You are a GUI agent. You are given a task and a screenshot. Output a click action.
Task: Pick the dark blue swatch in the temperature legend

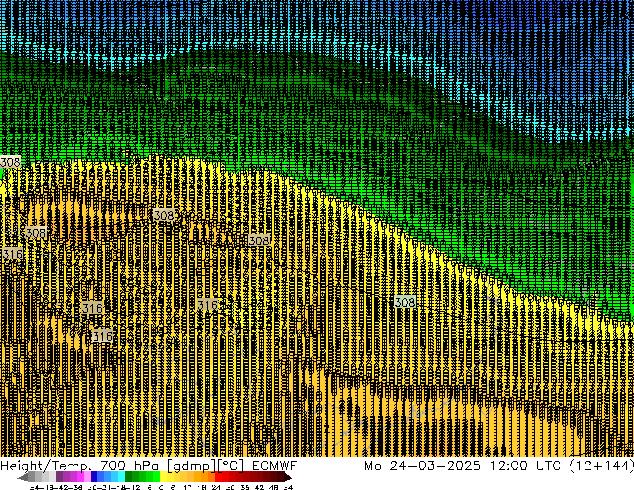[94, 477]
